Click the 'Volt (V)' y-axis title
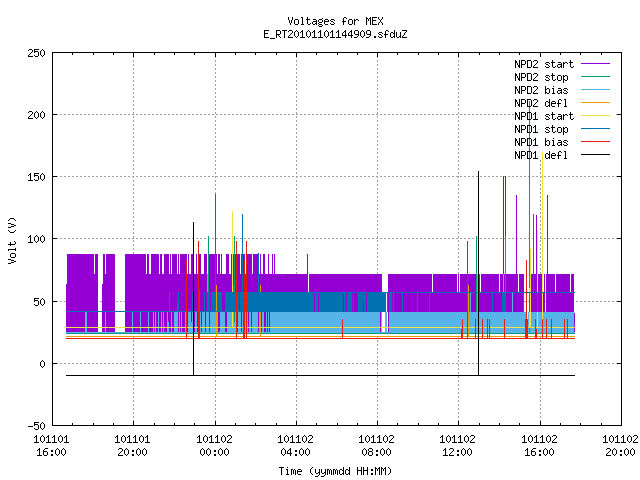640x480 pixels. pyautogui.click(x=12, y=240)
